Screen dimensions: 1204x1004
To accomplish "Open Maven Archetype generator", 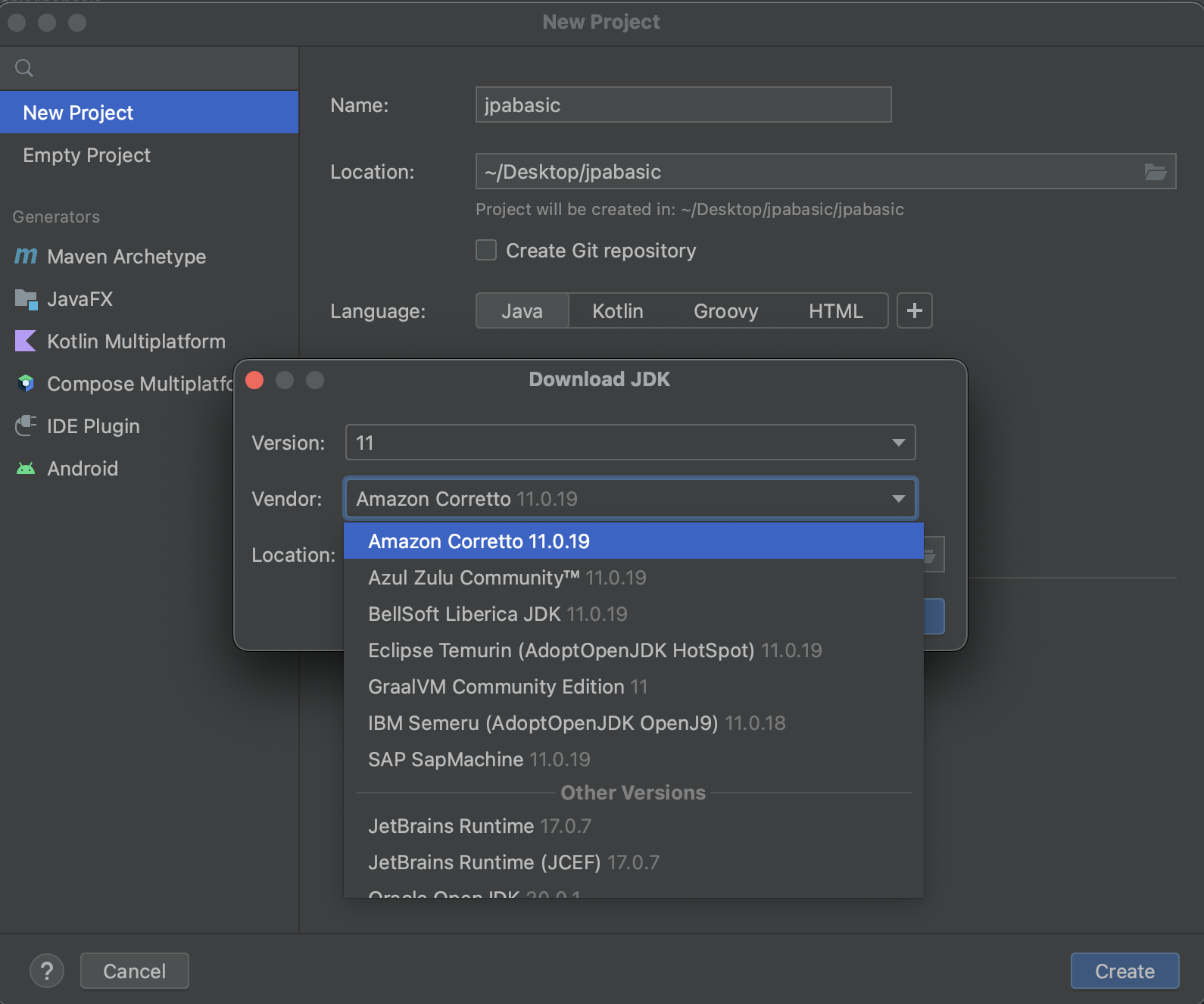I will pyautogui.click(x=149, y=257).
